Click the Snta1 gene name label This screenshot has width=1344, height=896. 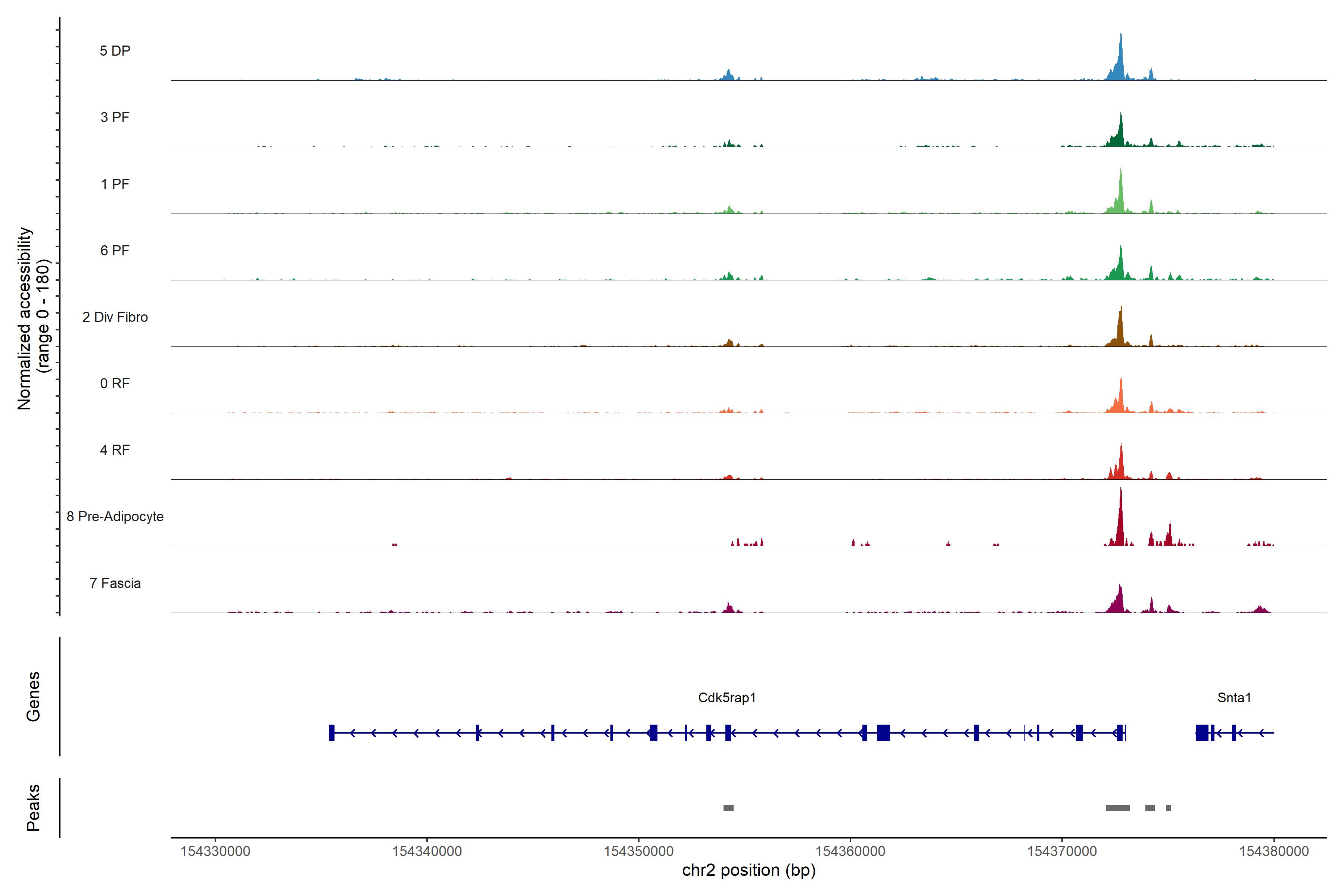[x=1234, y=698]
